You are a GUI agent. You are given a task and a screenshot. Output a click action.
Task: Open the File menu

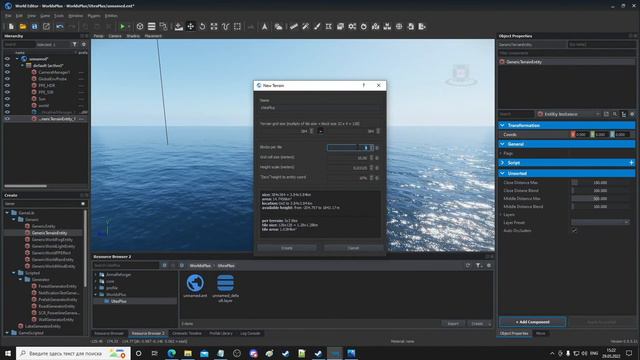tap(8, 16)
